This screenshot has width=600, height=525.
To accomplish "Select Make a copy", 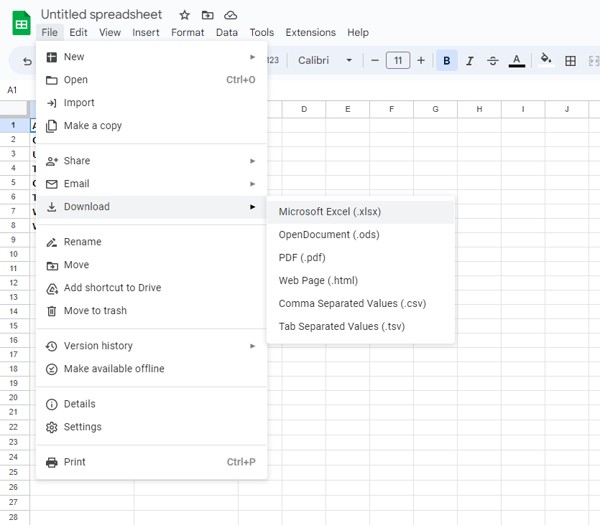I will click(152, 126).
